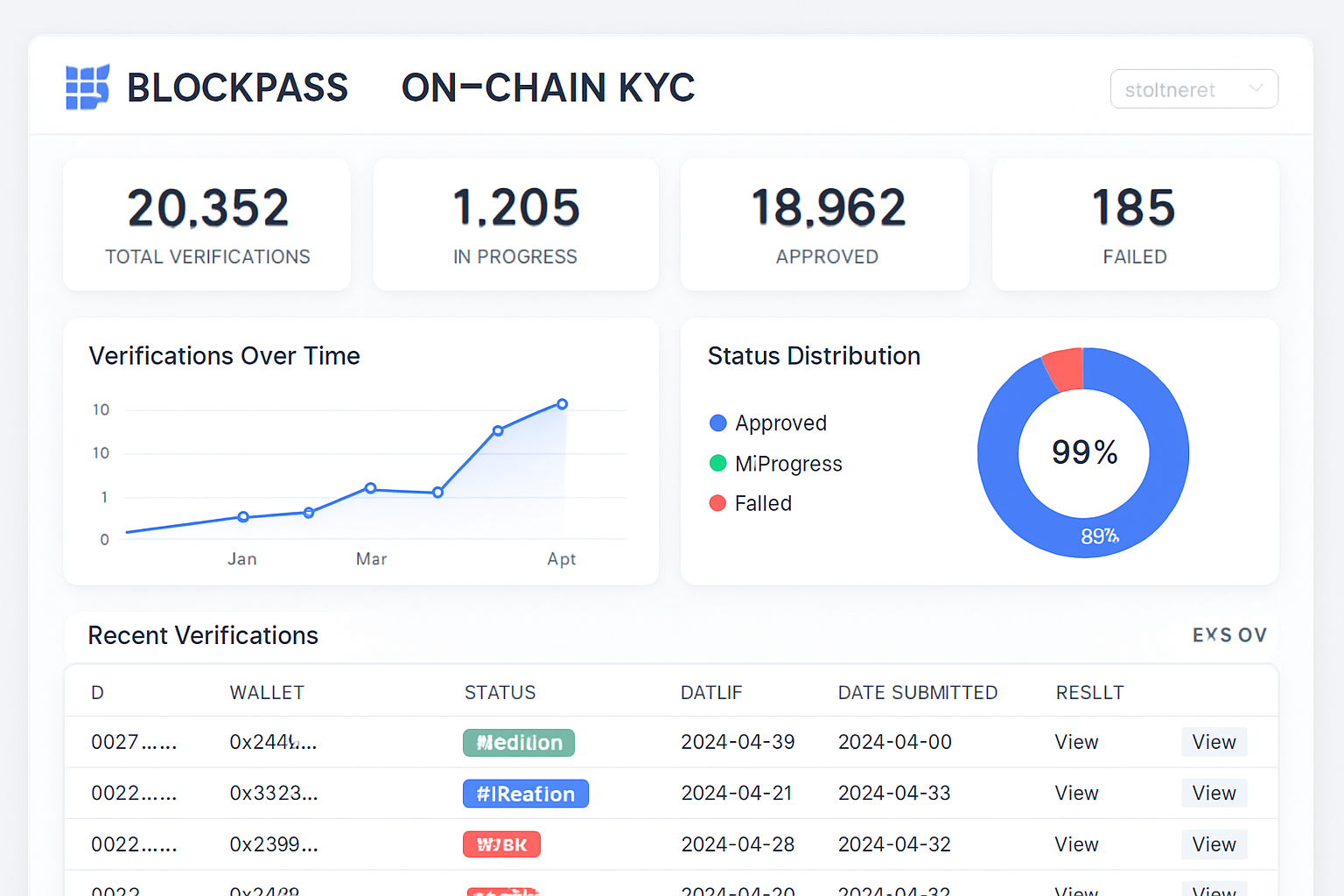Open the stoltneret dropdown

1193,88
